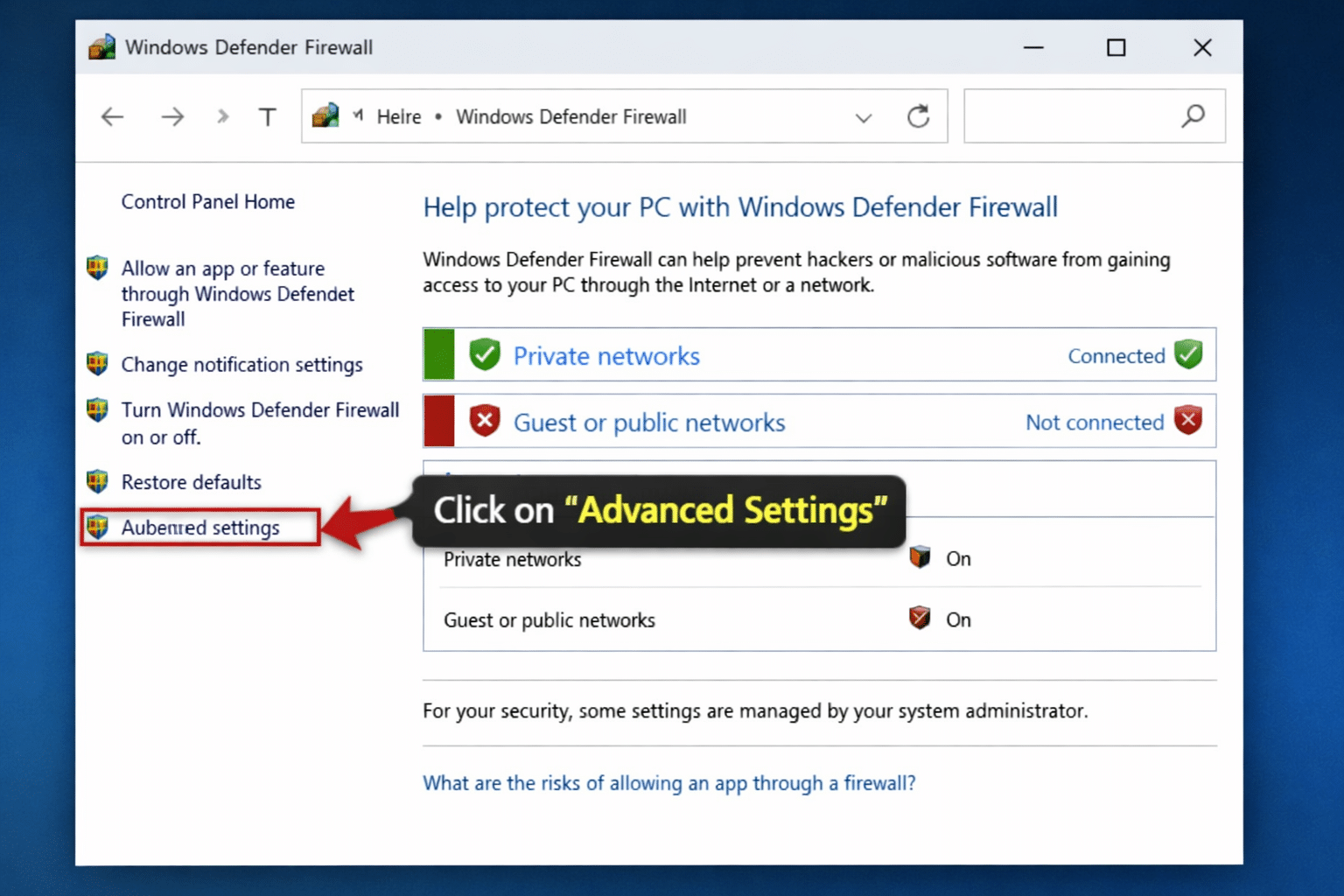
Task: Maximize the Windows Defender Firewall window
Action: 1116,47
